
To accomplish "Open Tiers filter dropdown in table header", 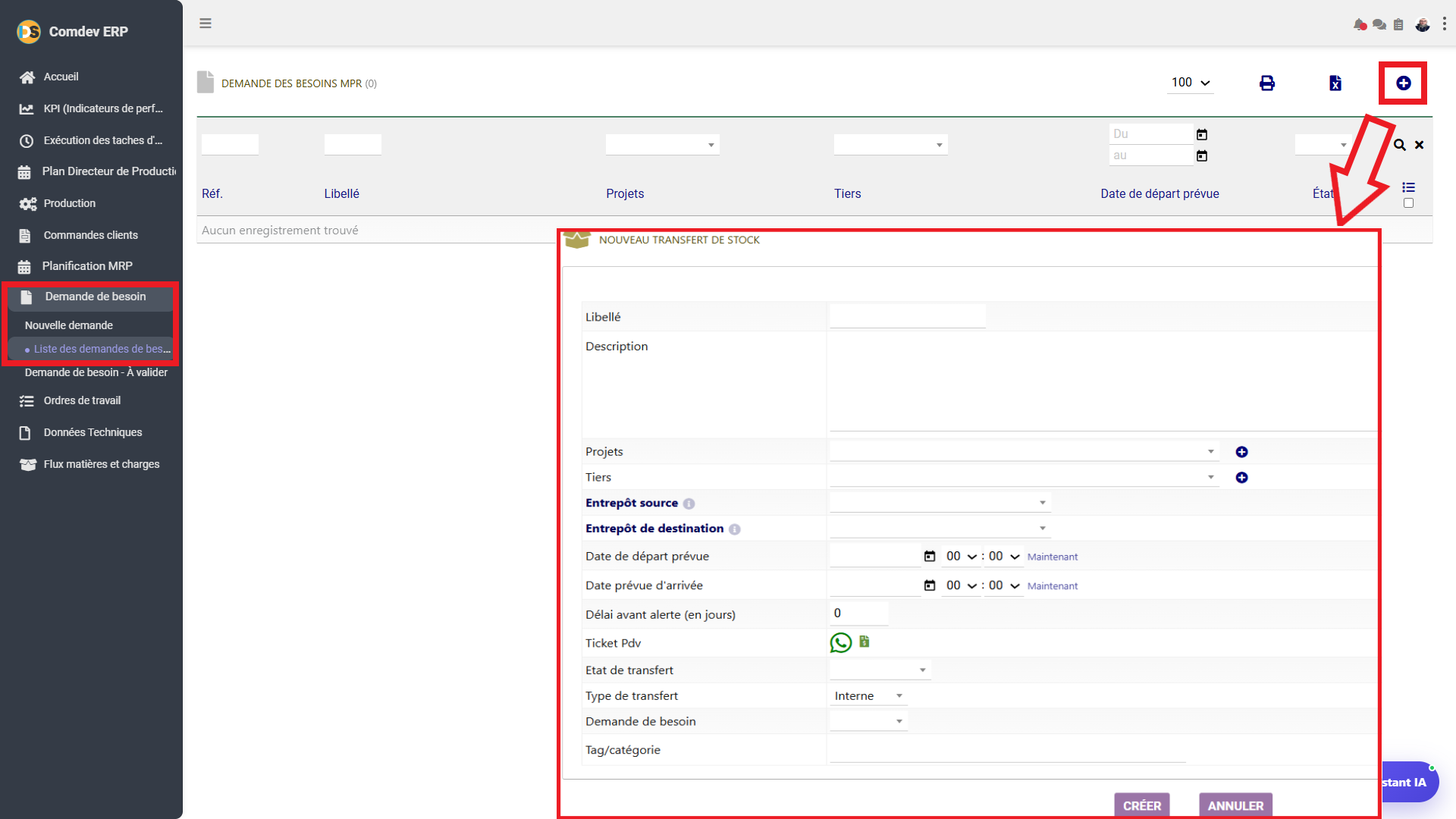I will tap(890, 145).
